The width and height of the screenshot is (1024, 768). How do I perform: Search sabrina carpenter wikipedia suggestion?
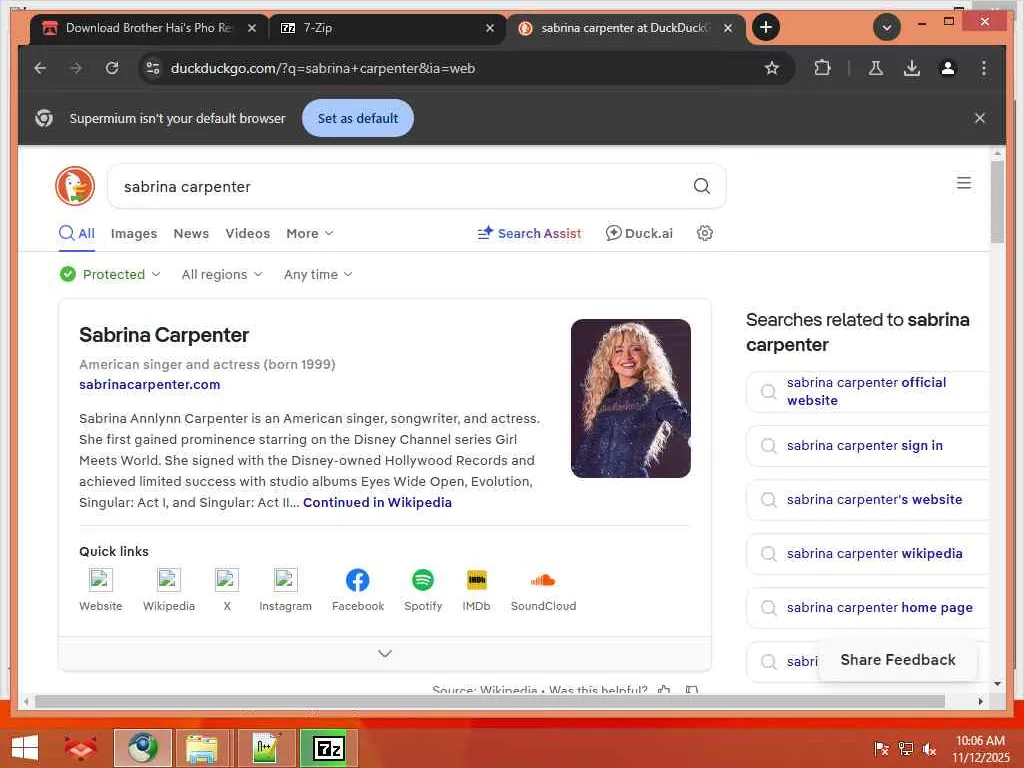[867, 554]
